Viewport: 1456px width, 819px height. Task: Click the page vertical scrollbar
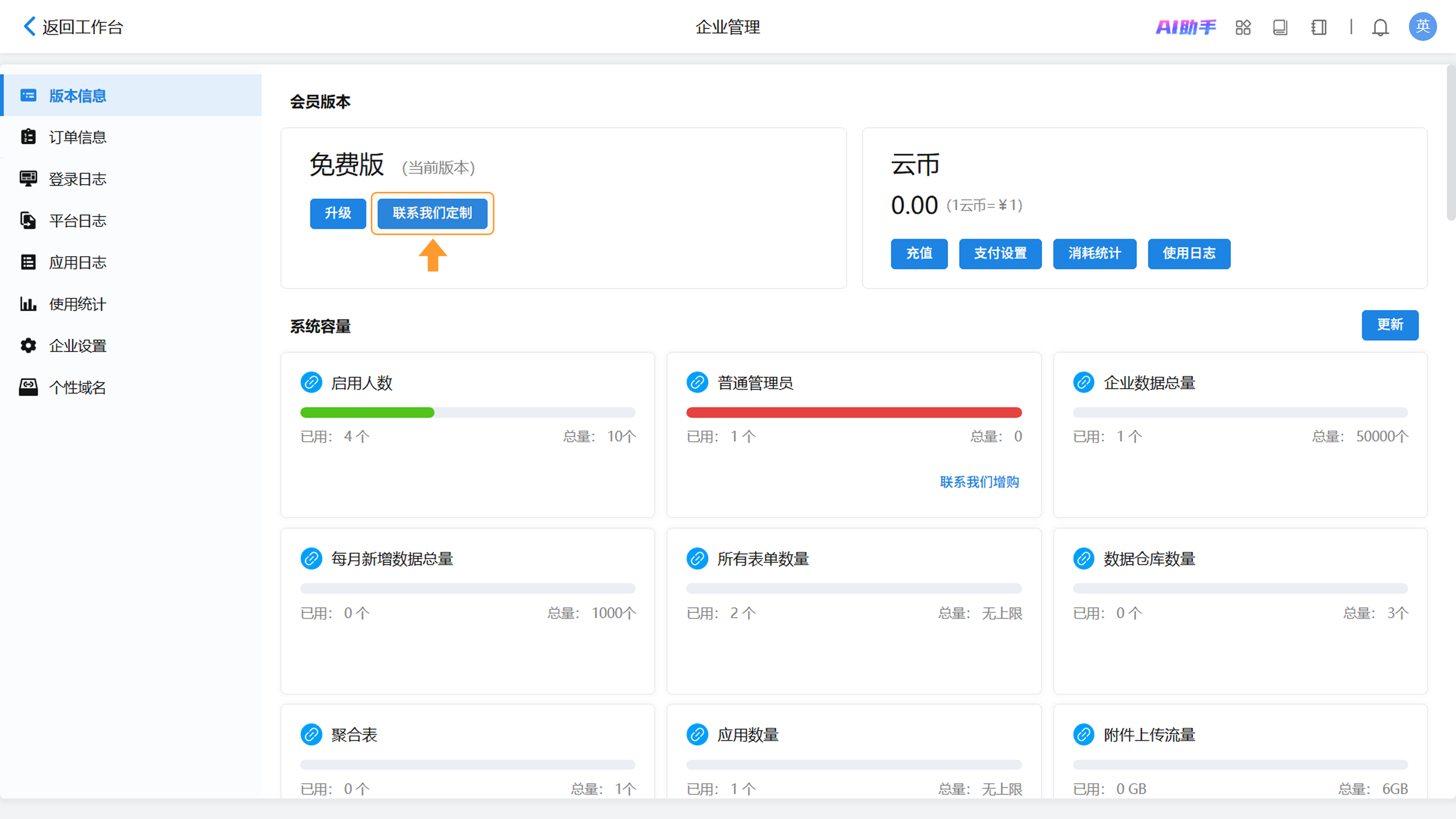click(x=1451, y=143)
